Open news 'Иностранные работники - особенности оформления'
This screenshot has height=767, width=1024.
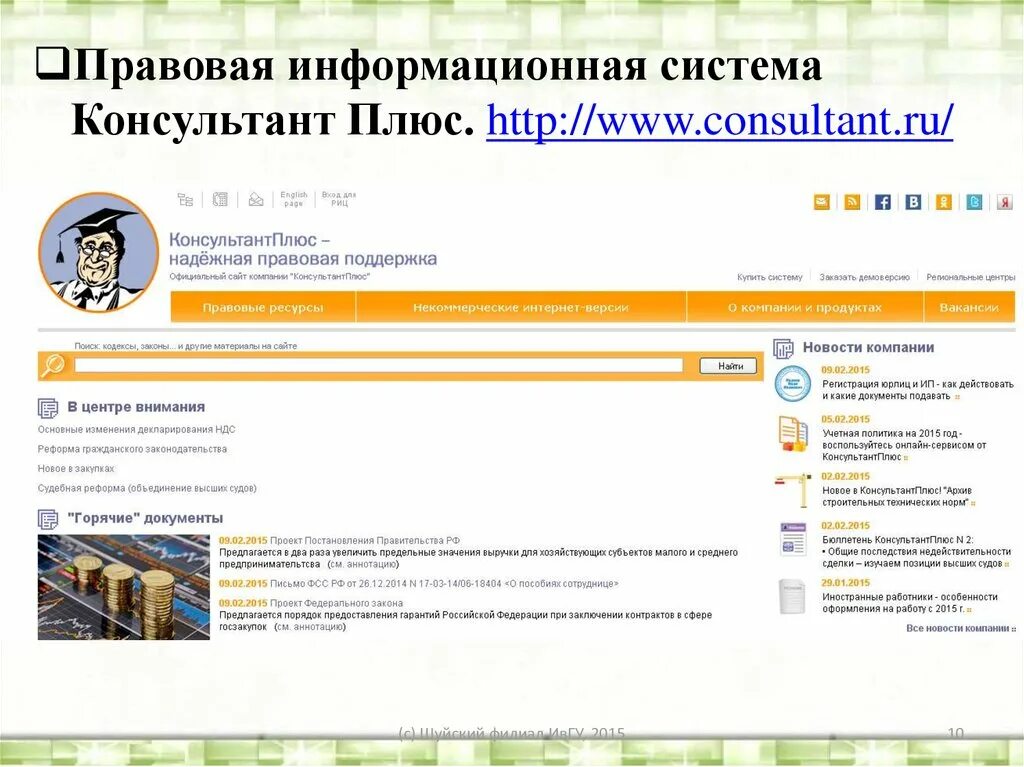coord(910,602)
